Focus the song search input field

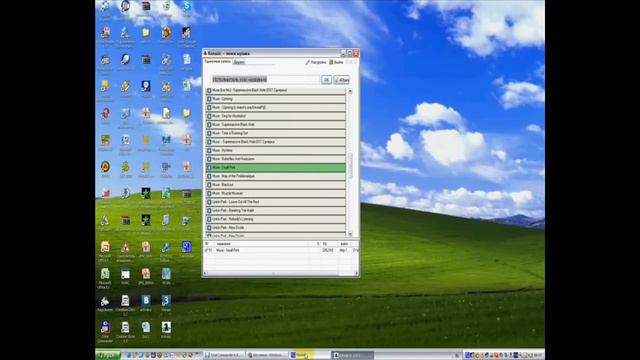click(x=265, y=80)
